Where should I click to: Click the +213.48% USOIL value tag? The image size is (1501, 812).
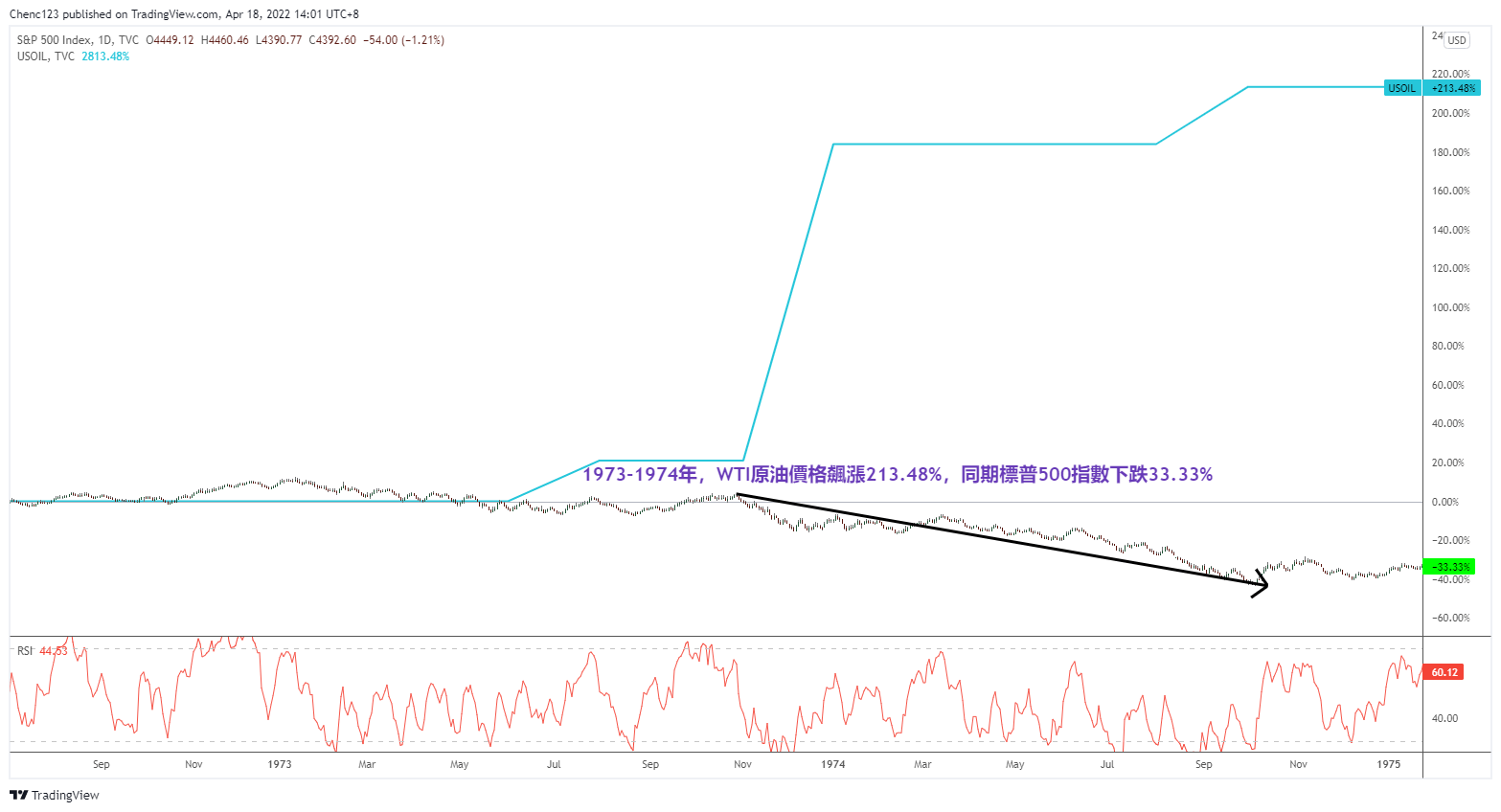1453,88
